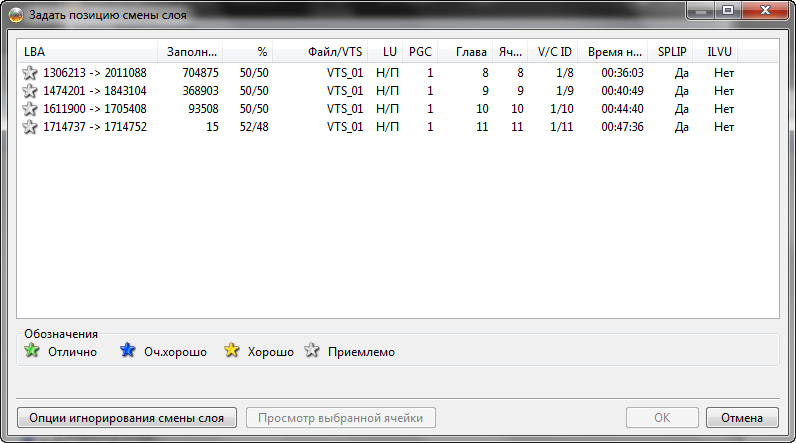Click the SPLIP column header
The width and height of the screenshot is (796, 443).
672,51
